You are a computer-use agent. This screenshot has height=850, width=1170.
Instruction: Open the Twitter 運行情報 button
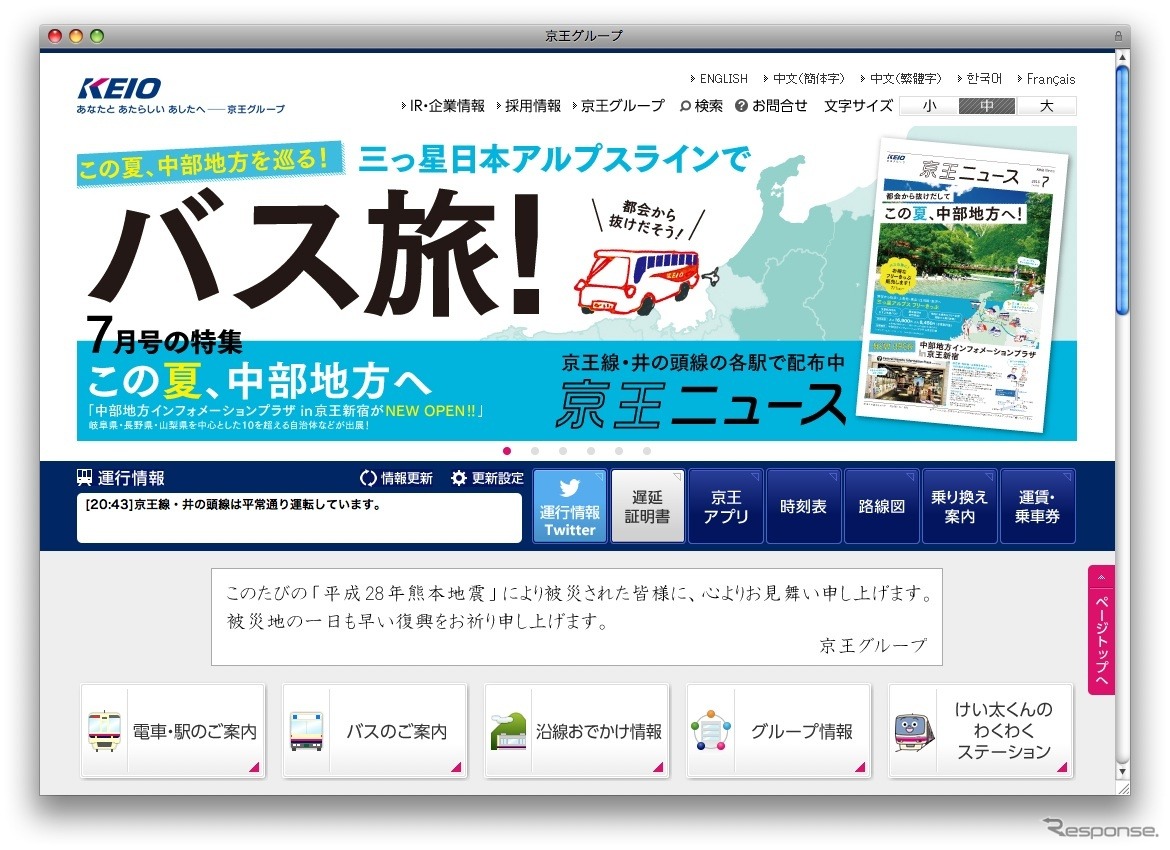coord(569,506)
